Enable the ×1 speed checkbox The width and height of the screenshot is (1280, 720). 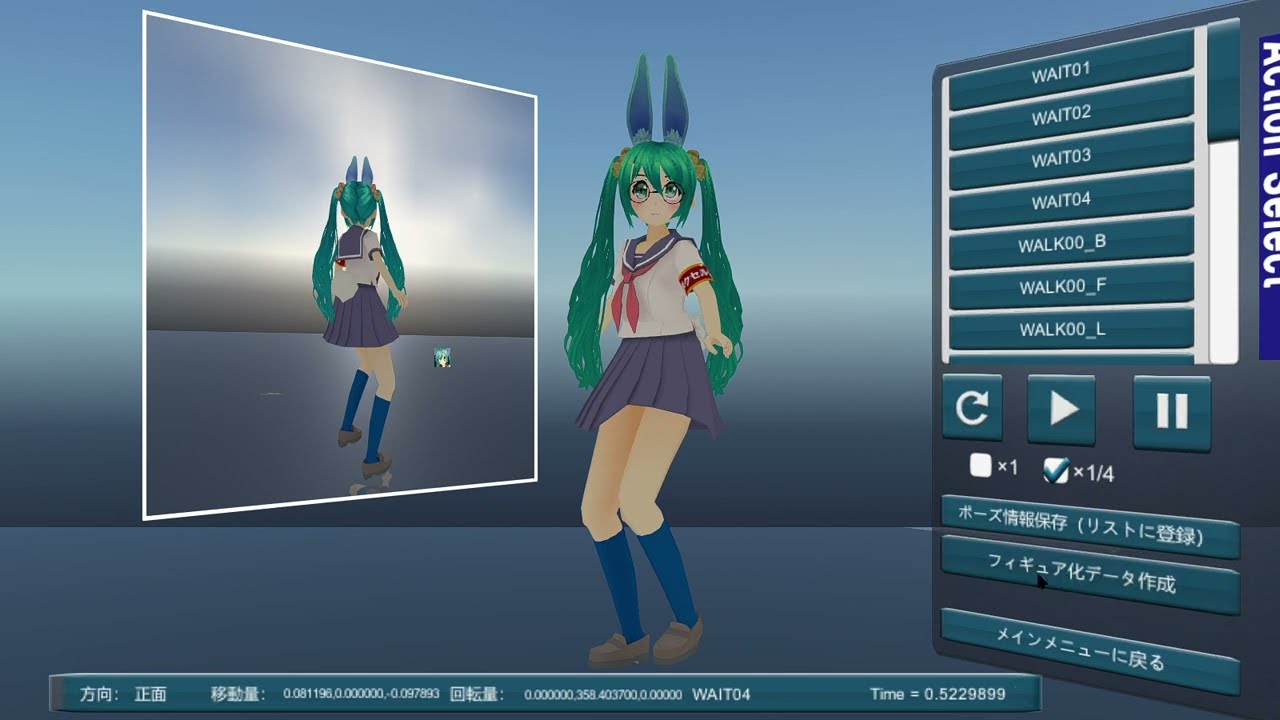point(981,465)
